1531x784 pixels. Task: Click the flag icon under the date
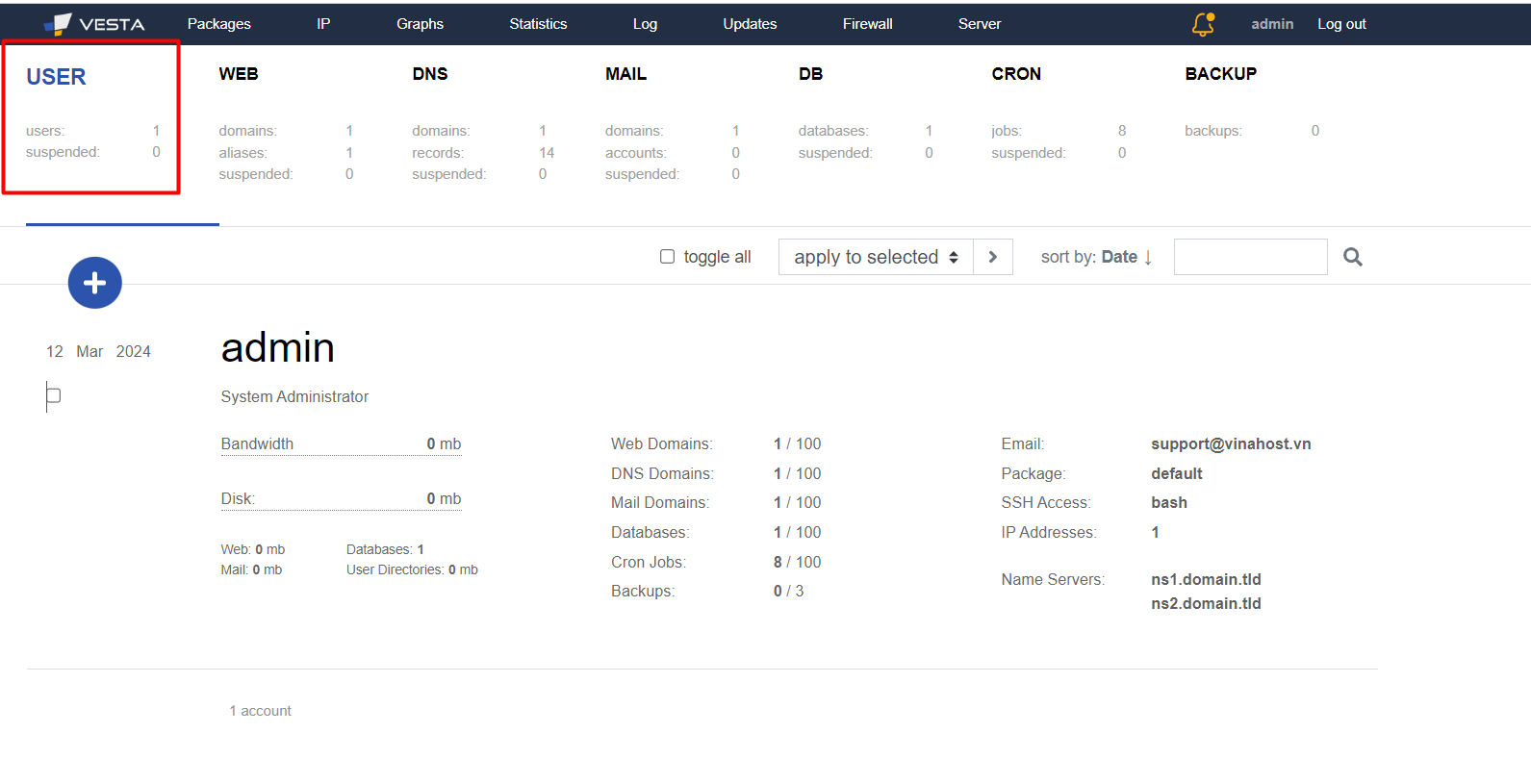tap(53, 395)
